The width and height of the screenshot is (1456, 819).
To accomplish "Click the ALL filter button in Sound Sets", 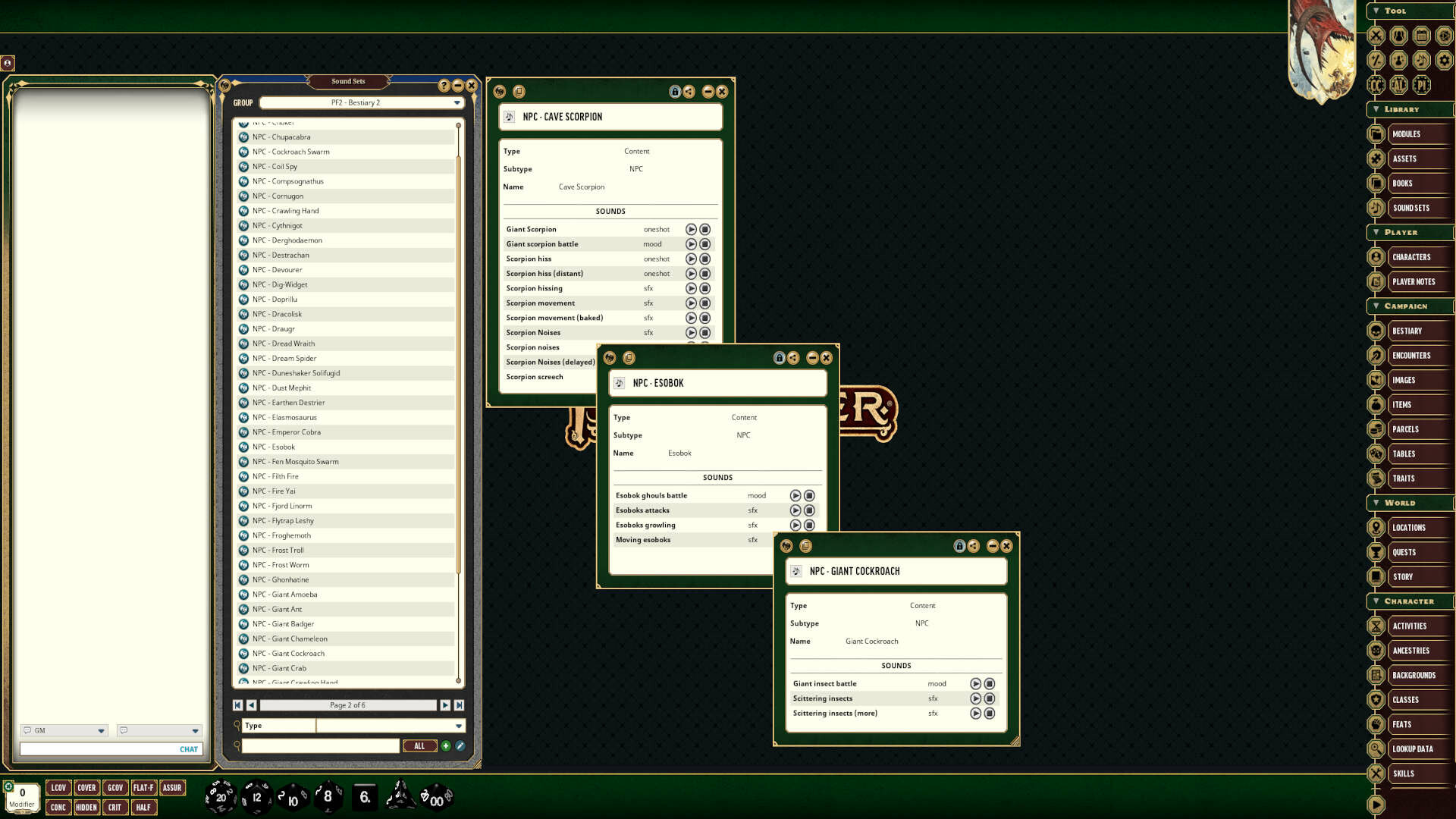I will tap(420, 745).
